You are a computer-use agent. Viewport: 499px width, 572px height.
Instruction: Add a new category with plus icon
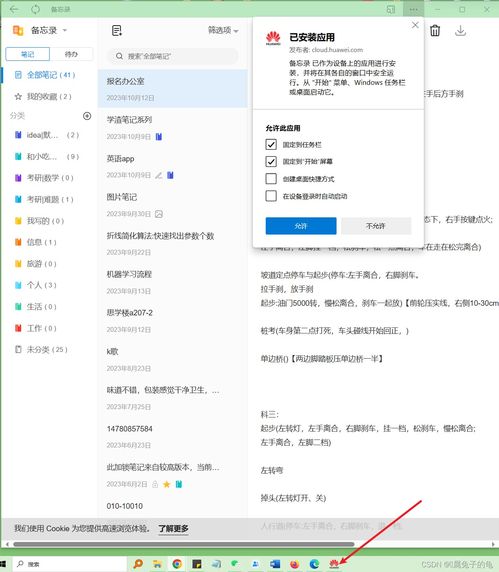[x=87, y=116]
